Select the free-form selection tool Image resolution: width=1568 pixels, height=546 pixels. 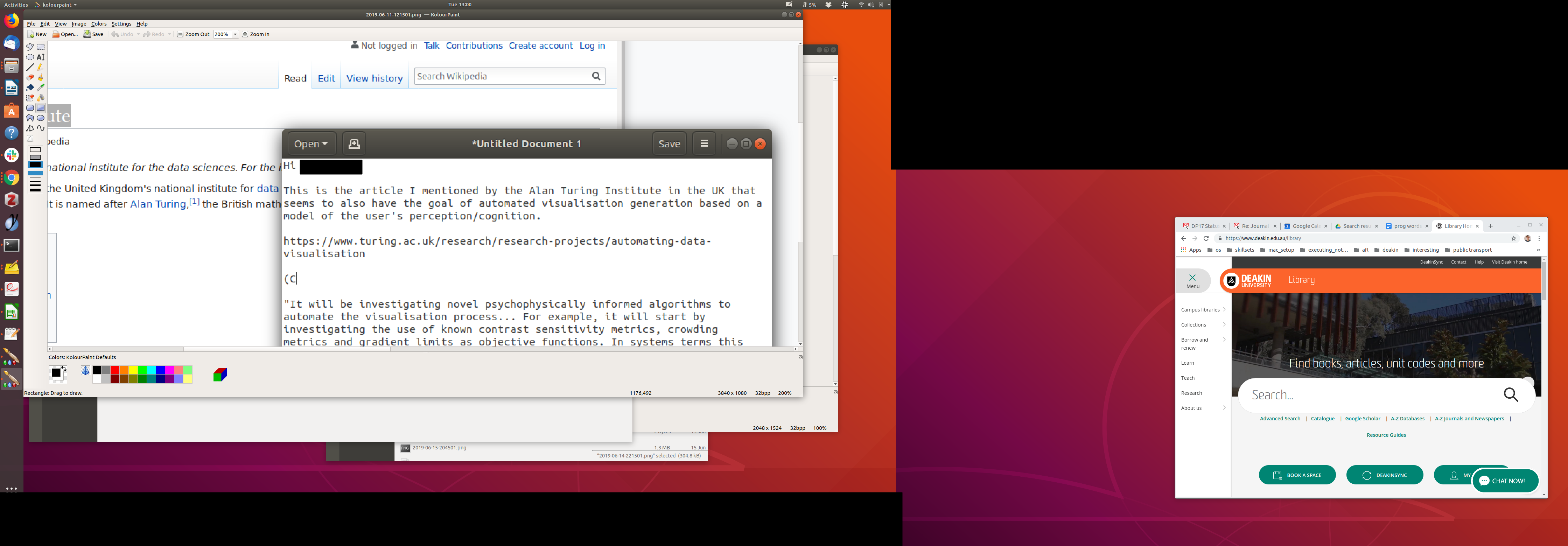pos(30,47)
